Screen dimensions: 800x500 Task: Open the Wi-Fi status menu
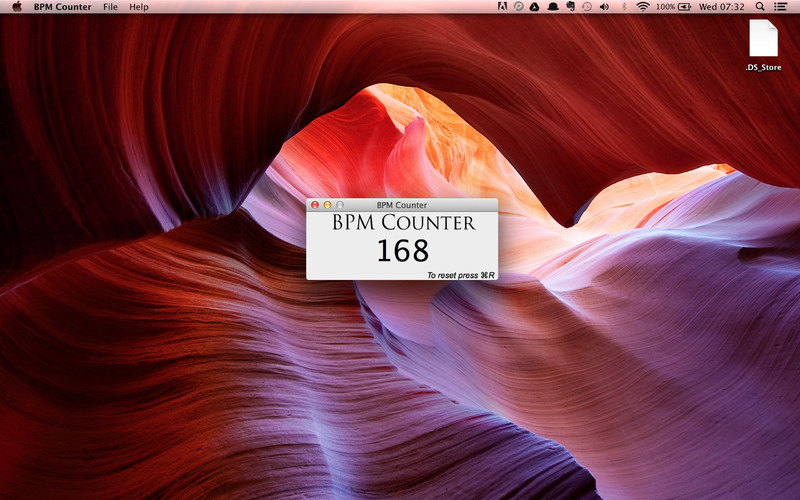(643, 7)
